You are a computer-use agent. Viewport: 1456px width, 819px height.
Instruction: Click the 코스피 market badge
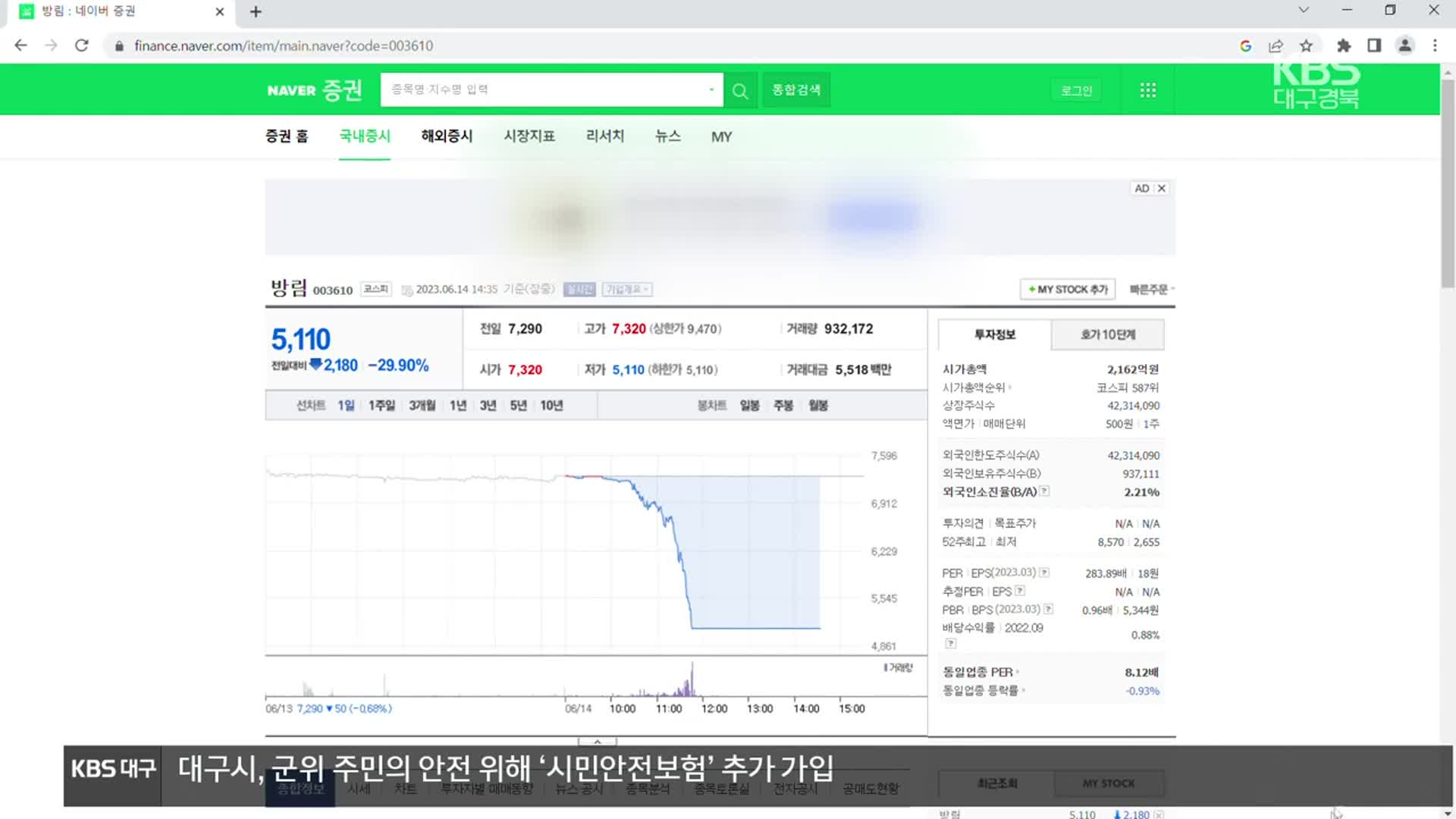pyautogui.click(x=375, y=289)
